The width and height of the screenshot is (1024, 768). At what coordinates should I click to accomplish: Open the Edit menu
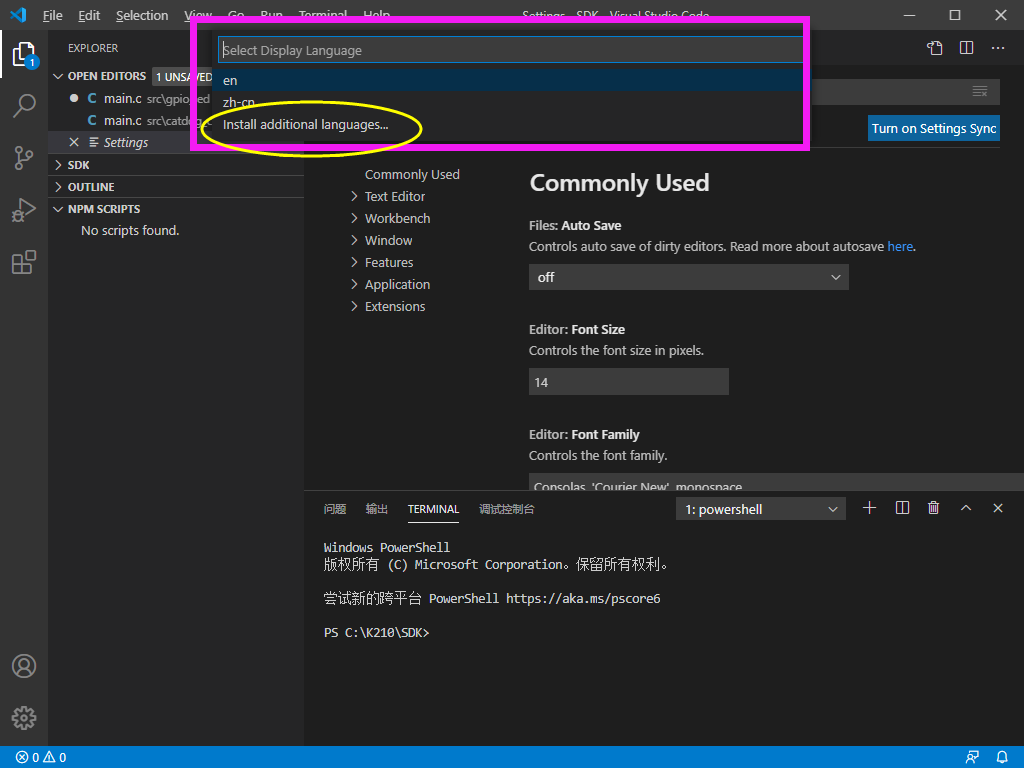tap(89, 15)
